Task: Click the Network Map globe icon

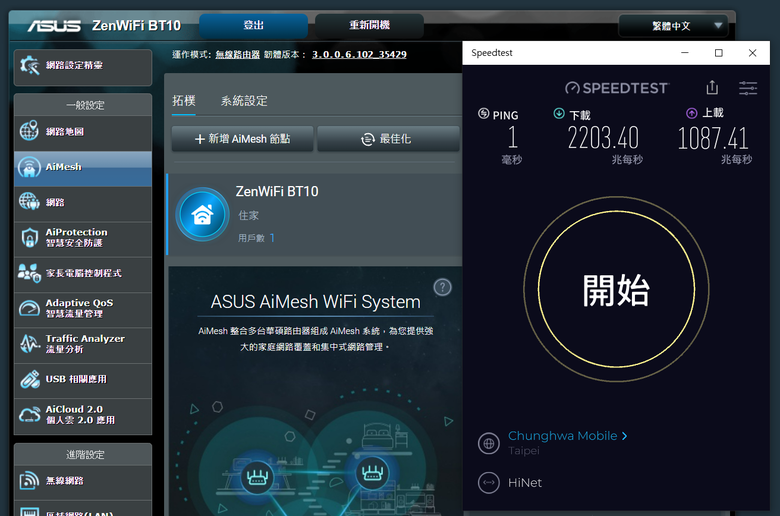Action: click(29, 131)
